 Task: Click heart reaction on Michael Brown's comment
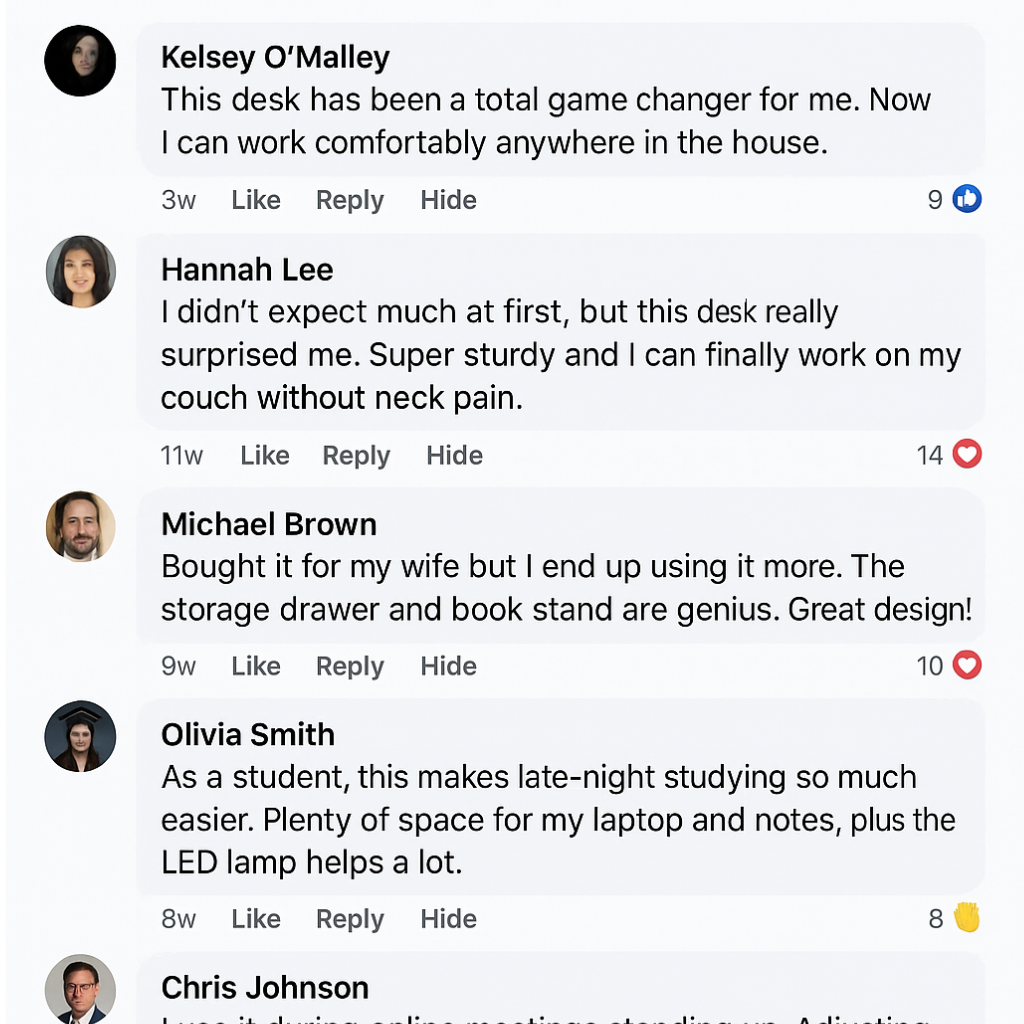(x=967, y=666)
